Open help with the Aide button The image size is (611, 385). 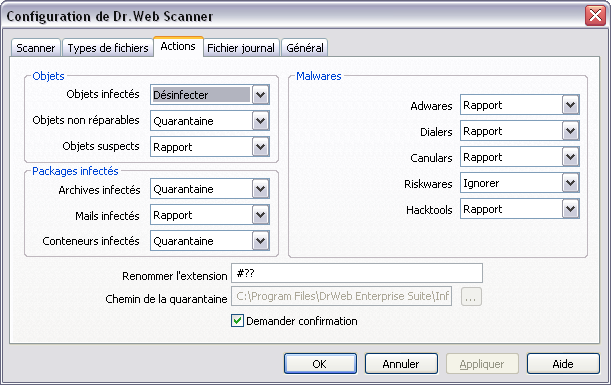click(x=563, y=364)
